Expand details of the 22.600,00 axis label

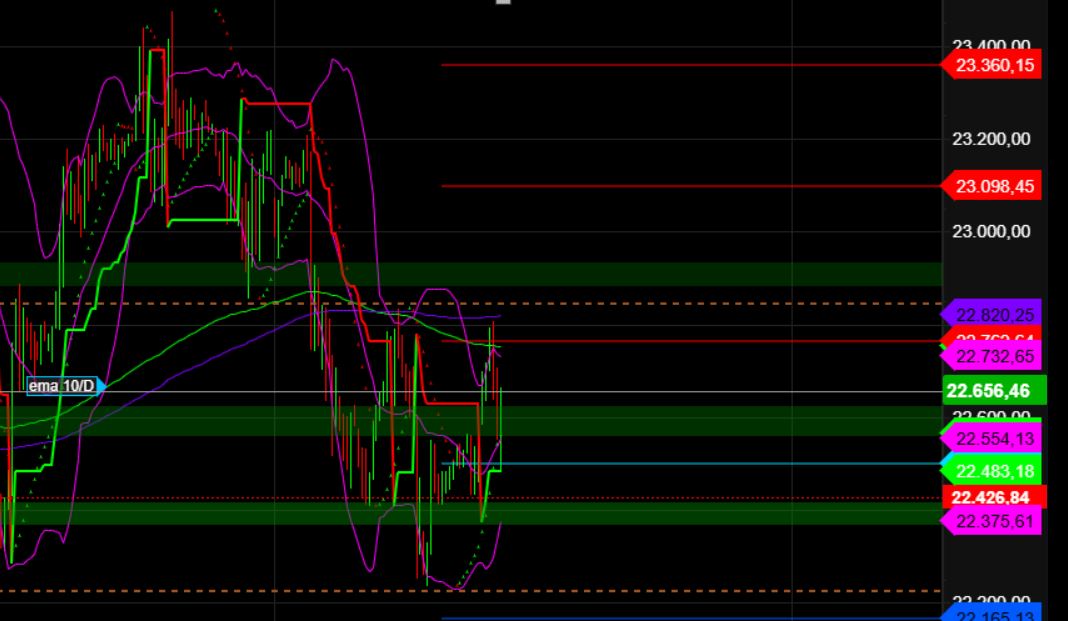tap(990, 414)
